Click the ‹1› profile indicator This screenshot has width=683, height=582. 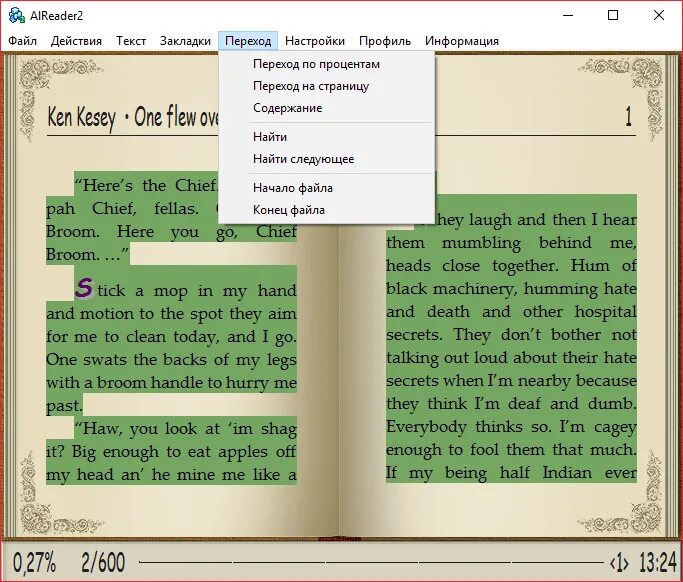point(619,563)
